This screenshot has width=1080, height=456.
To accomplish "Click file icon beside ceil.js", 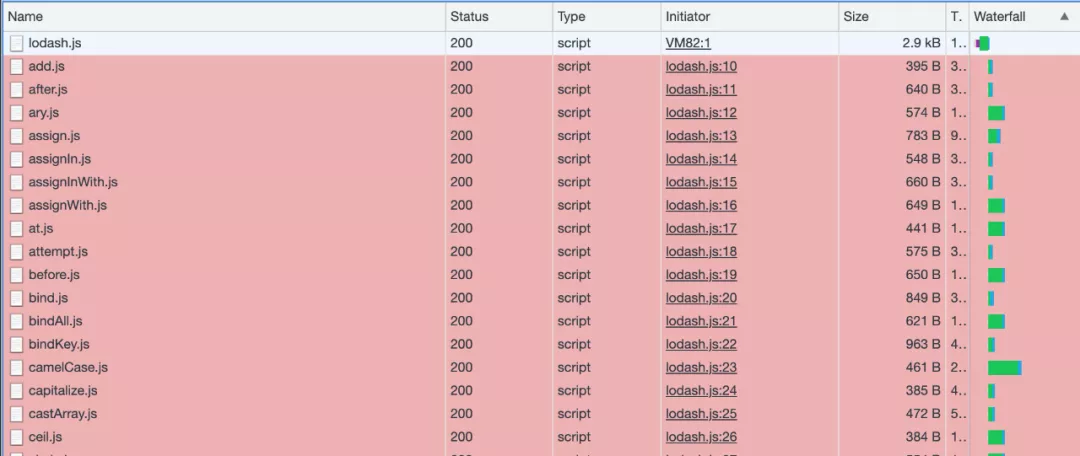I will 17,437.
